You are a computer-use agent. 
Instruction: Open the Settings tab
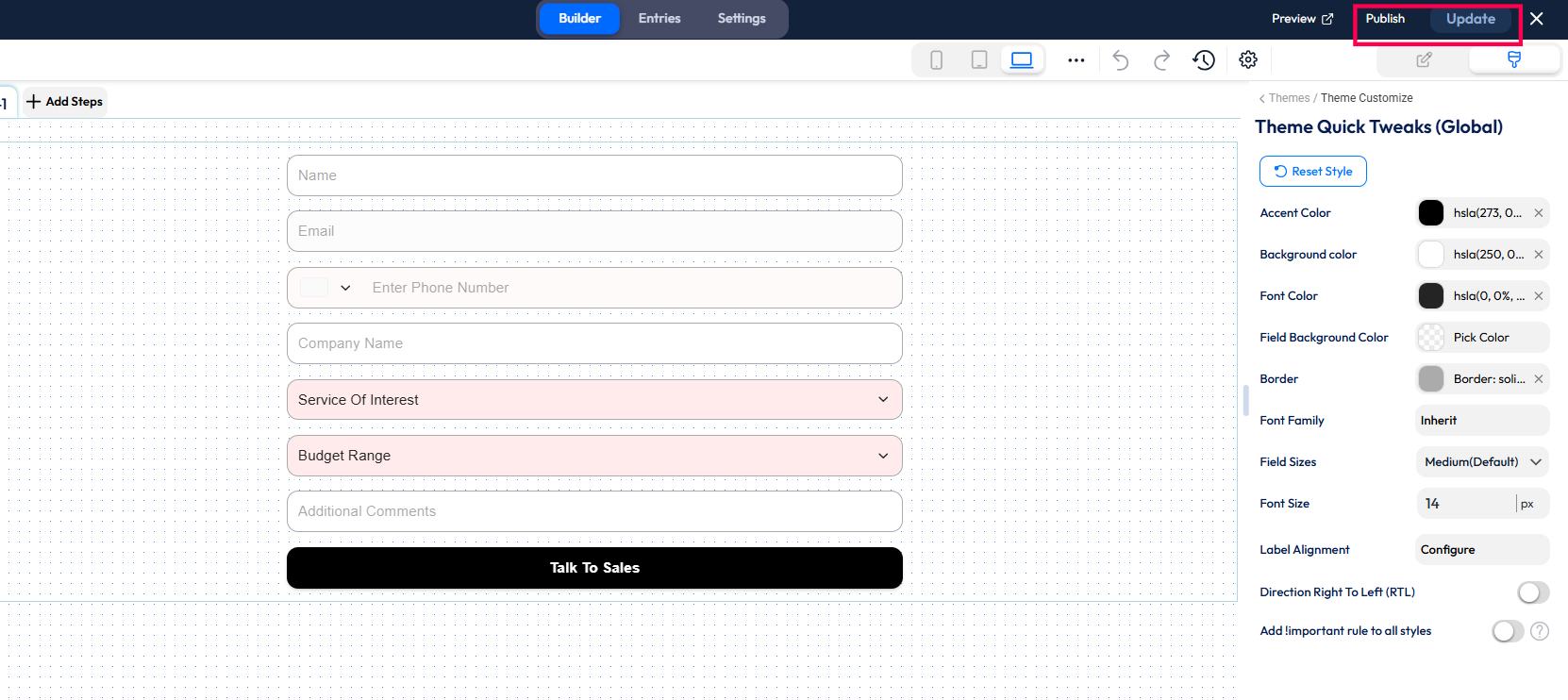point(742,19)
